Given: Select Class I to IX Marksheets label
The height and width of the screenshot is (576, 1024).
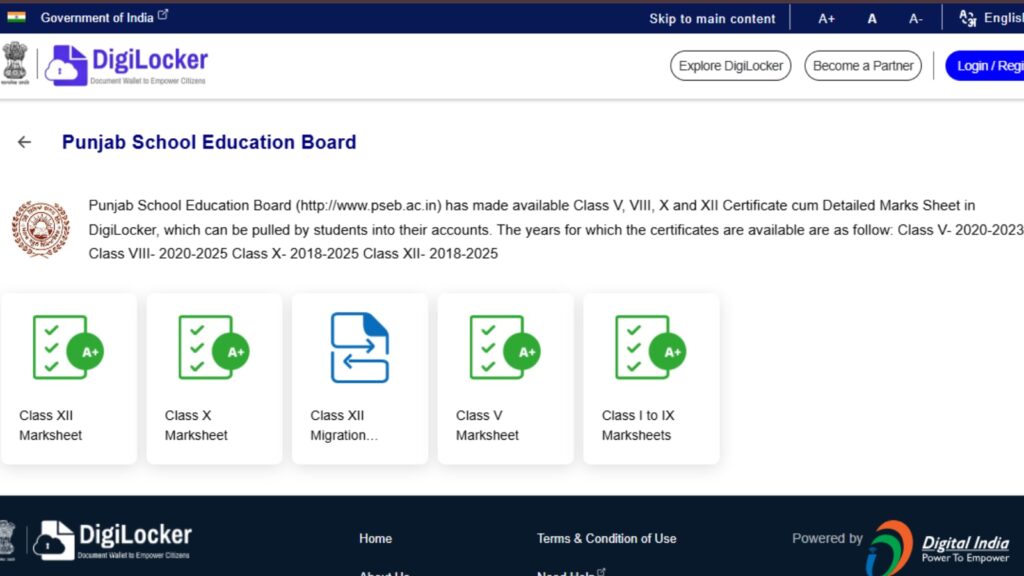Looking at the screenshot, I should pyautogui.click(x=638, y=425).
